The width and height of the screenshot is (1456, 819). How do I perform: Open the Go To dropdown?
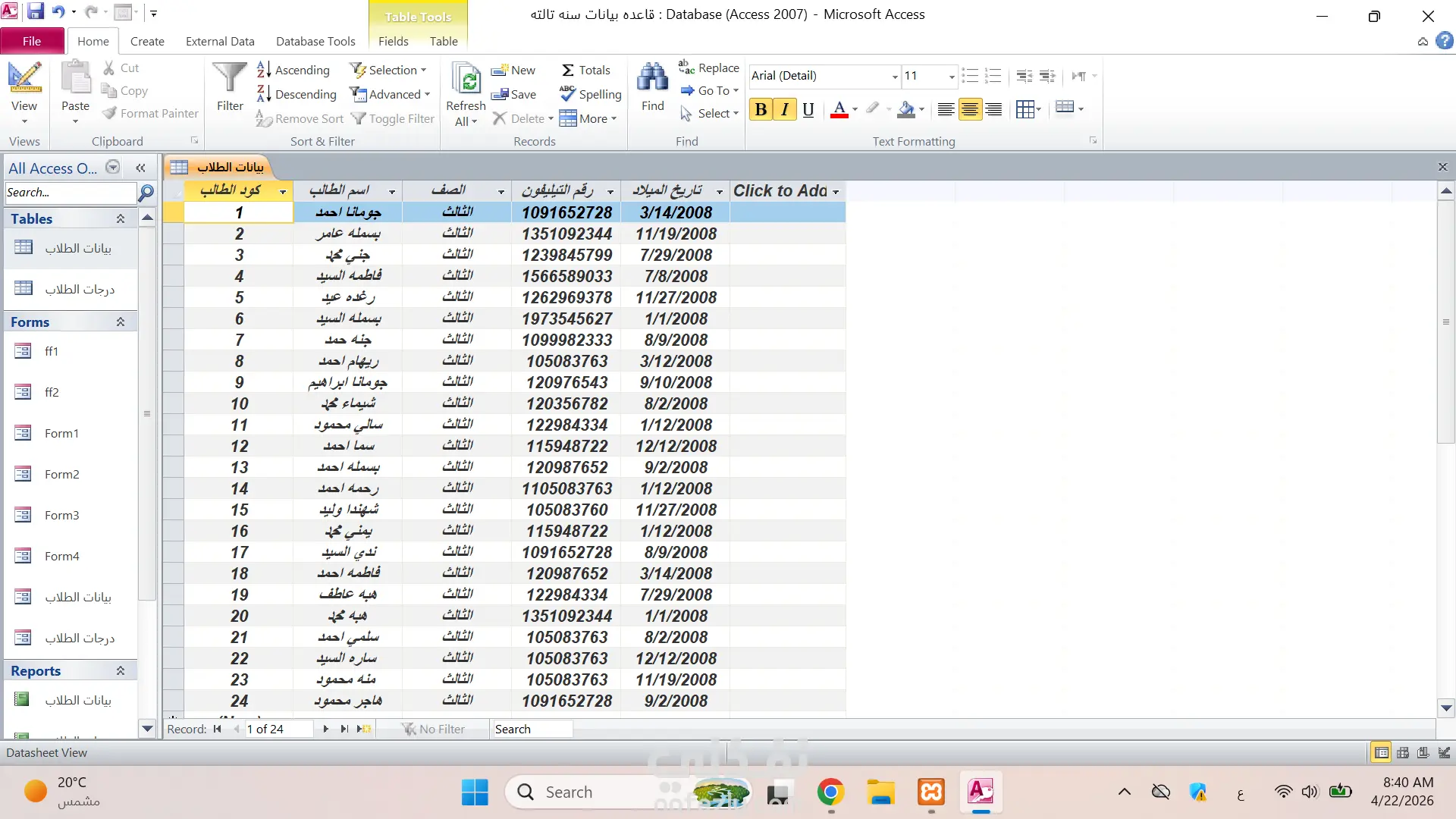[x=709, y=90]
